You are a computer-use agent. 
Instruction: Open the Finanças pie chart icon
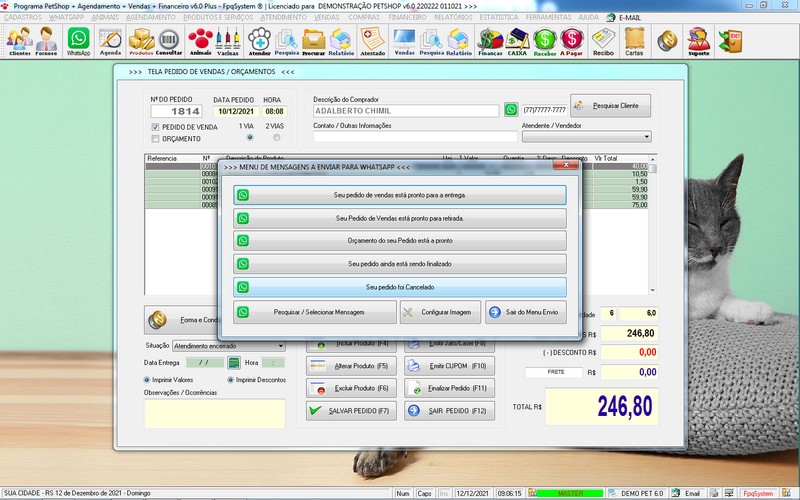(490, 41)
